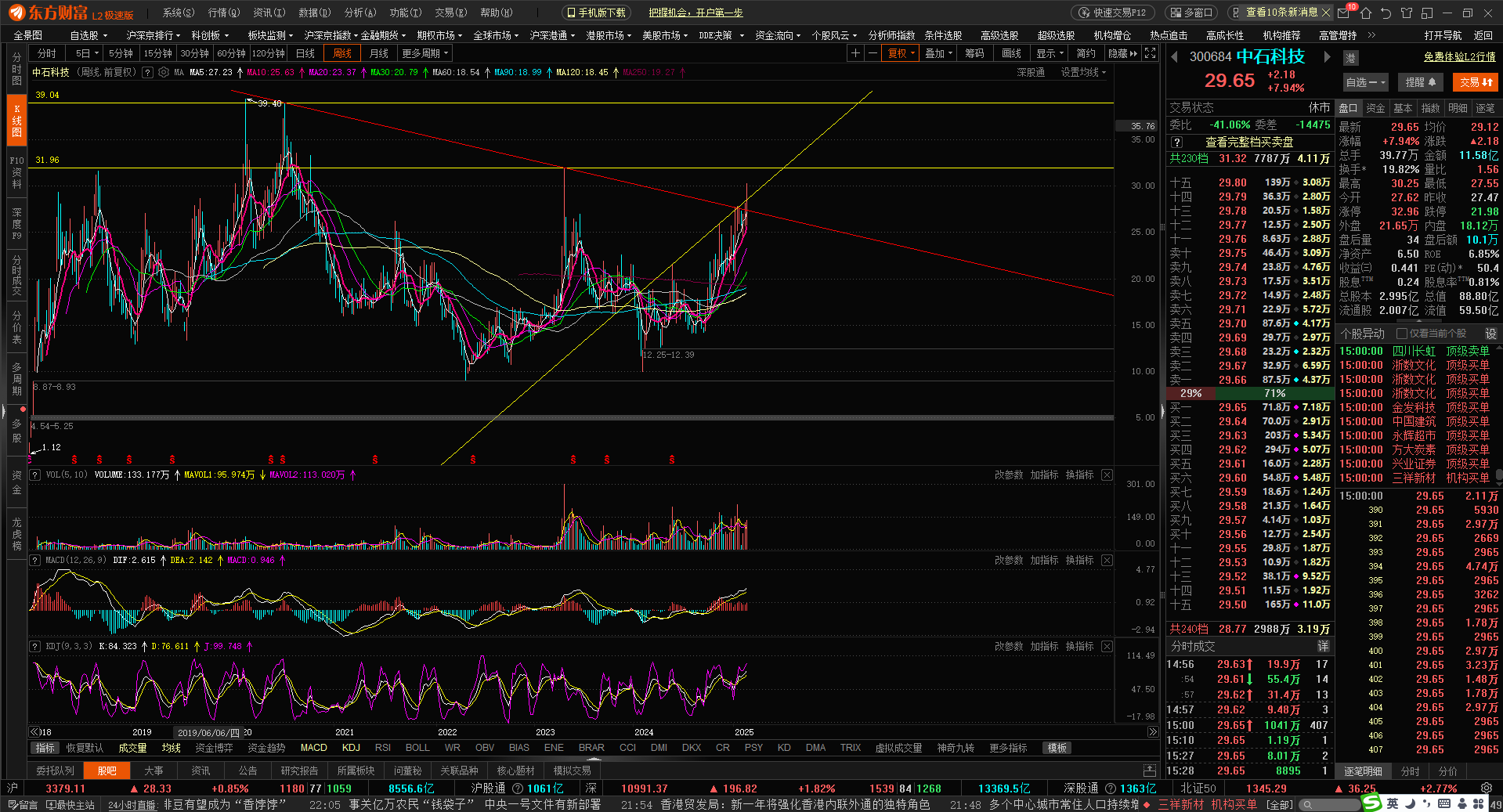1503x812 pixels.
Task: Open help icon next to MACD(12,26,9)
Action: point(34,560)
